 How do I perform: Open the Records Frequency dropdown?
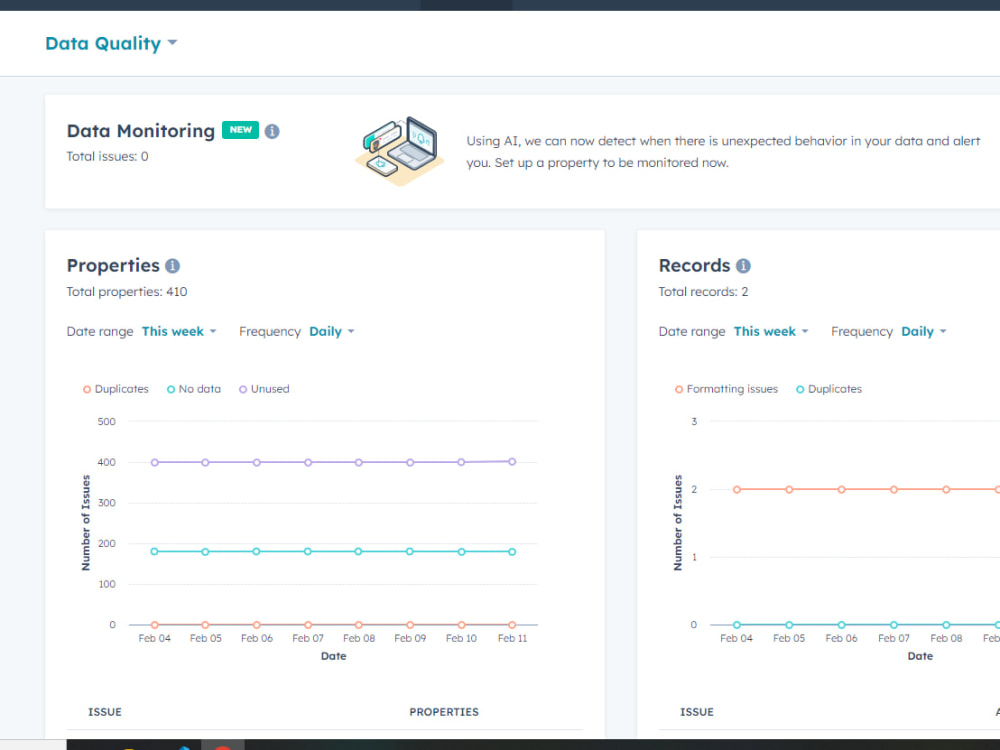923,331
